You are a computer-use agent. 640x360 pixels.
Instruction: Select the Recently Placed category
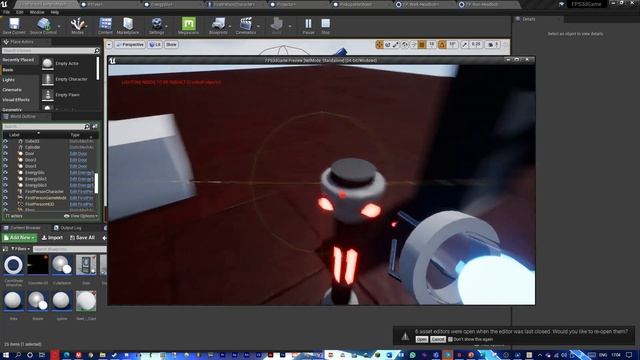pos(19,60)
